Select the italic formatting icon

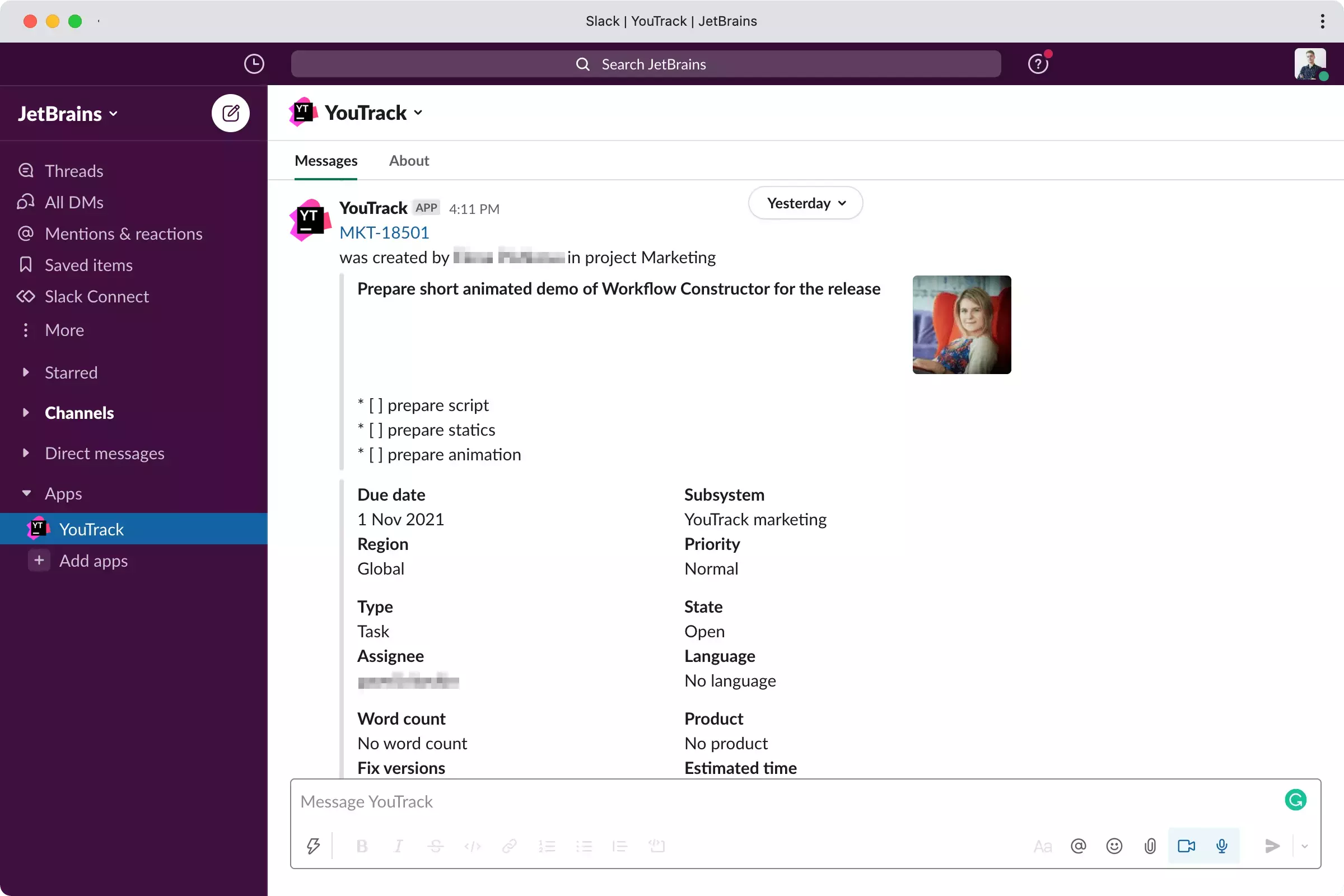(399, 846)
